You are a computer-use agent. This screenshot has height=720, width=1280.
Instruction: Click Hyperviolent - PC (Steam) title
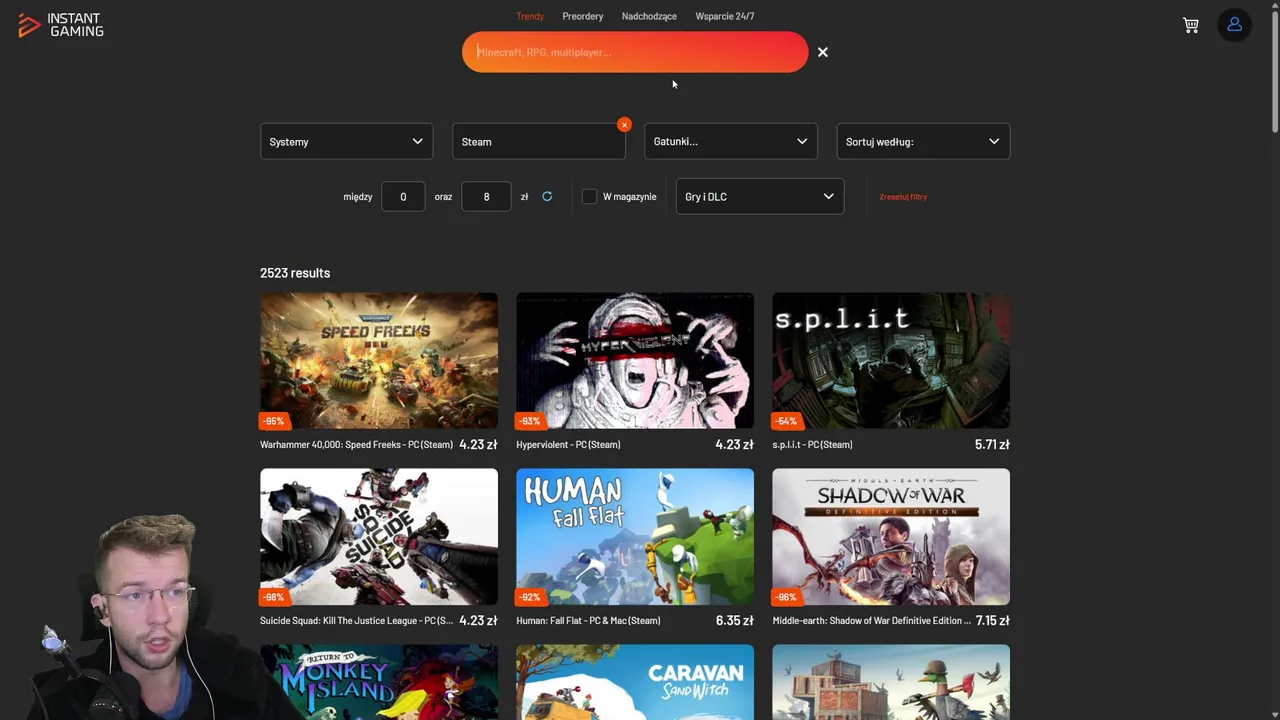tap(568, 445)
